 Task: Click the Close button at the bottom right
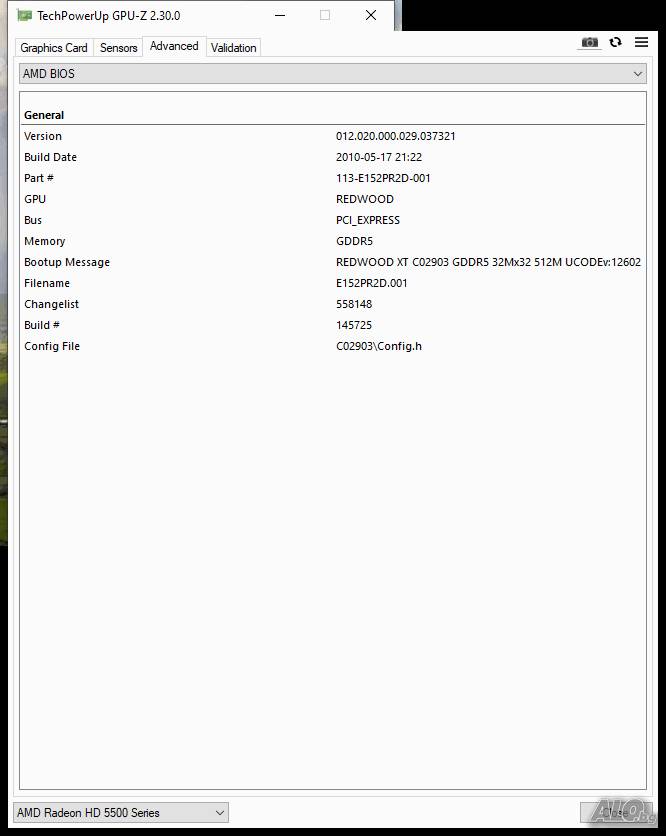(616, 813)
